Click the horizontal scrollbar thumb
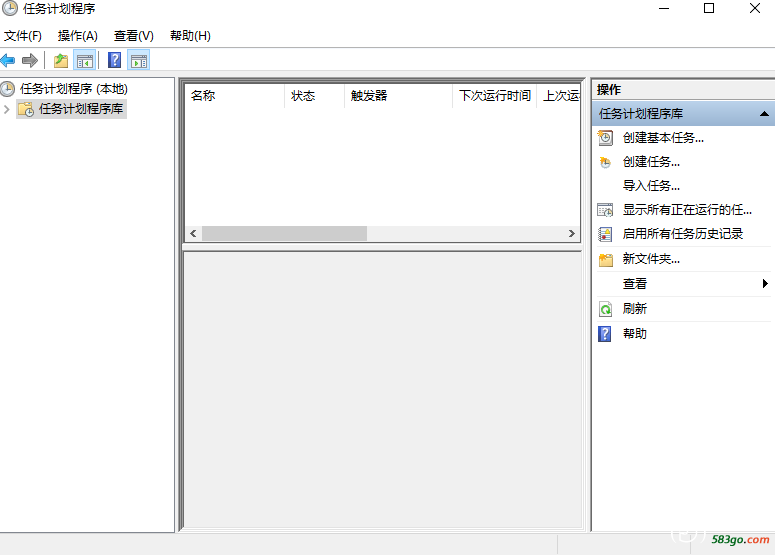This screenshot has height=555, width=775. (284, 234)
